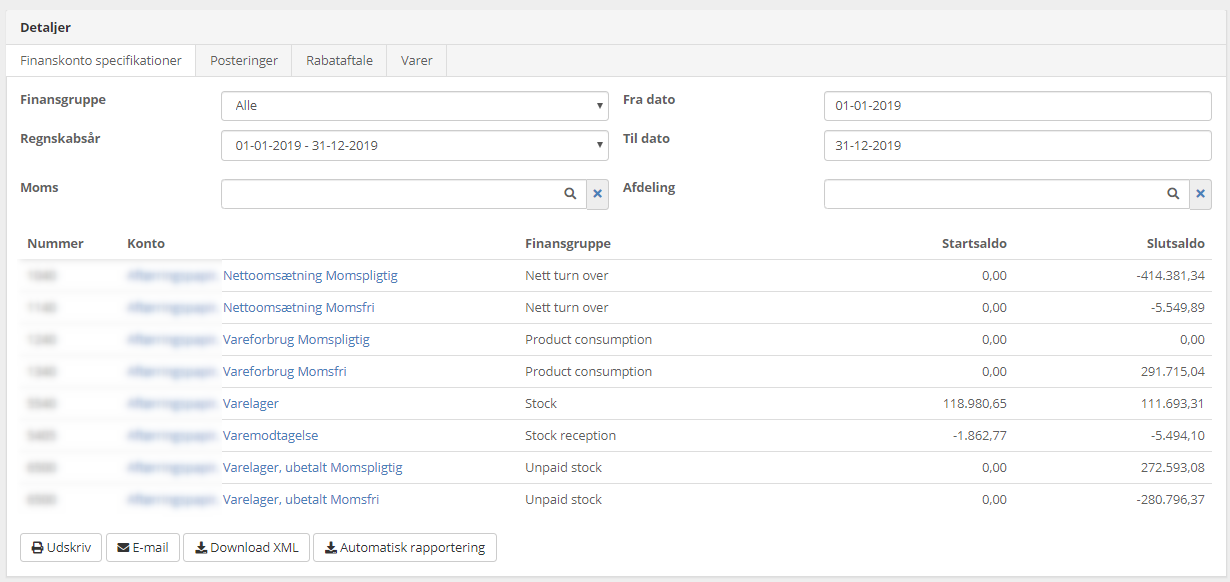This screenshot has width=1230, height=582.
Task: Click the search magnifier in Afdeling field
Action: [1173, 194]
